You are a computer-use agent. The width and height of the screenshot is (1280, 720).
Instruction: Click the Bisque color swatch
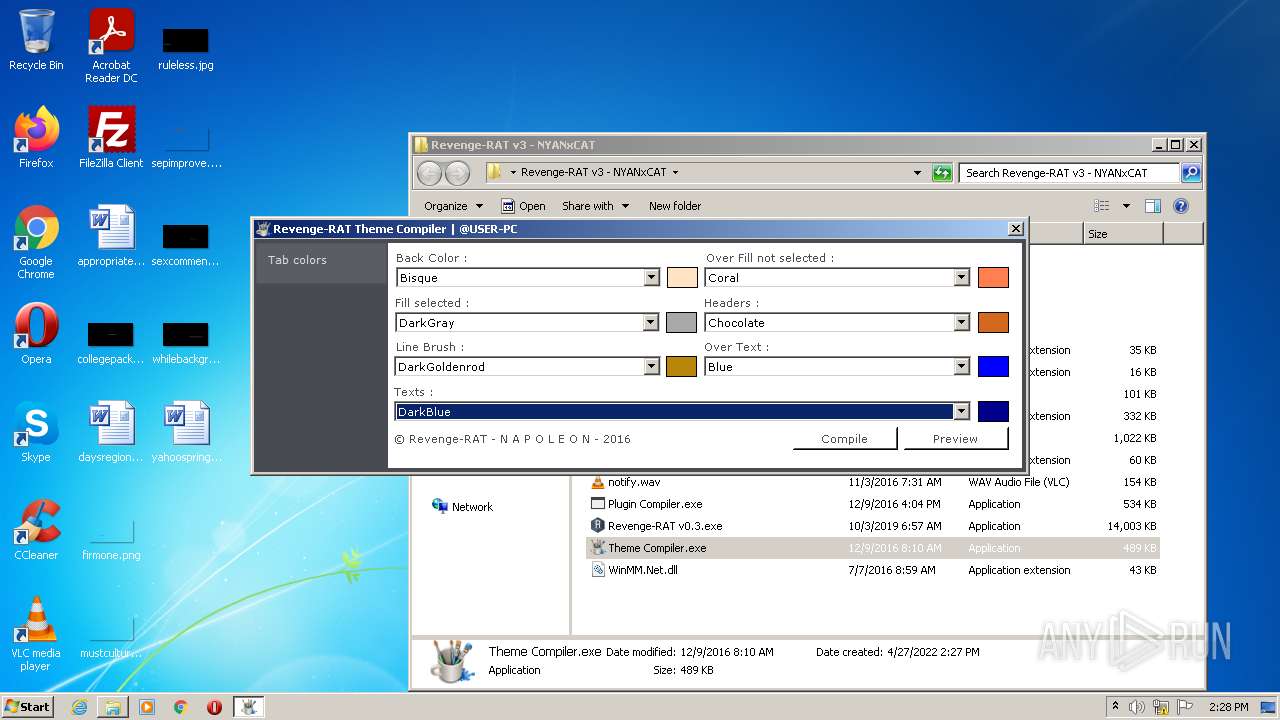pyautogui.click(x=682, y=278)
